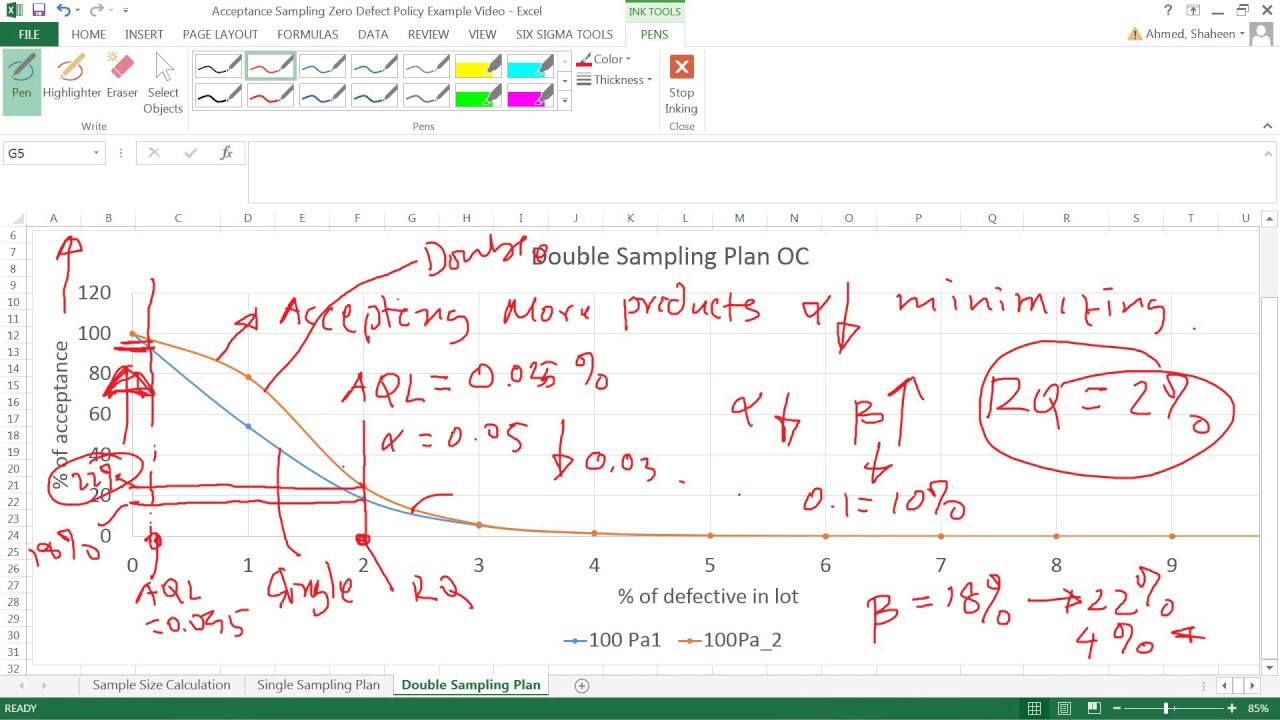Select the Double Sampling Plan sheet tab
The image size is (1280, 720).
(x=471, y=685)
